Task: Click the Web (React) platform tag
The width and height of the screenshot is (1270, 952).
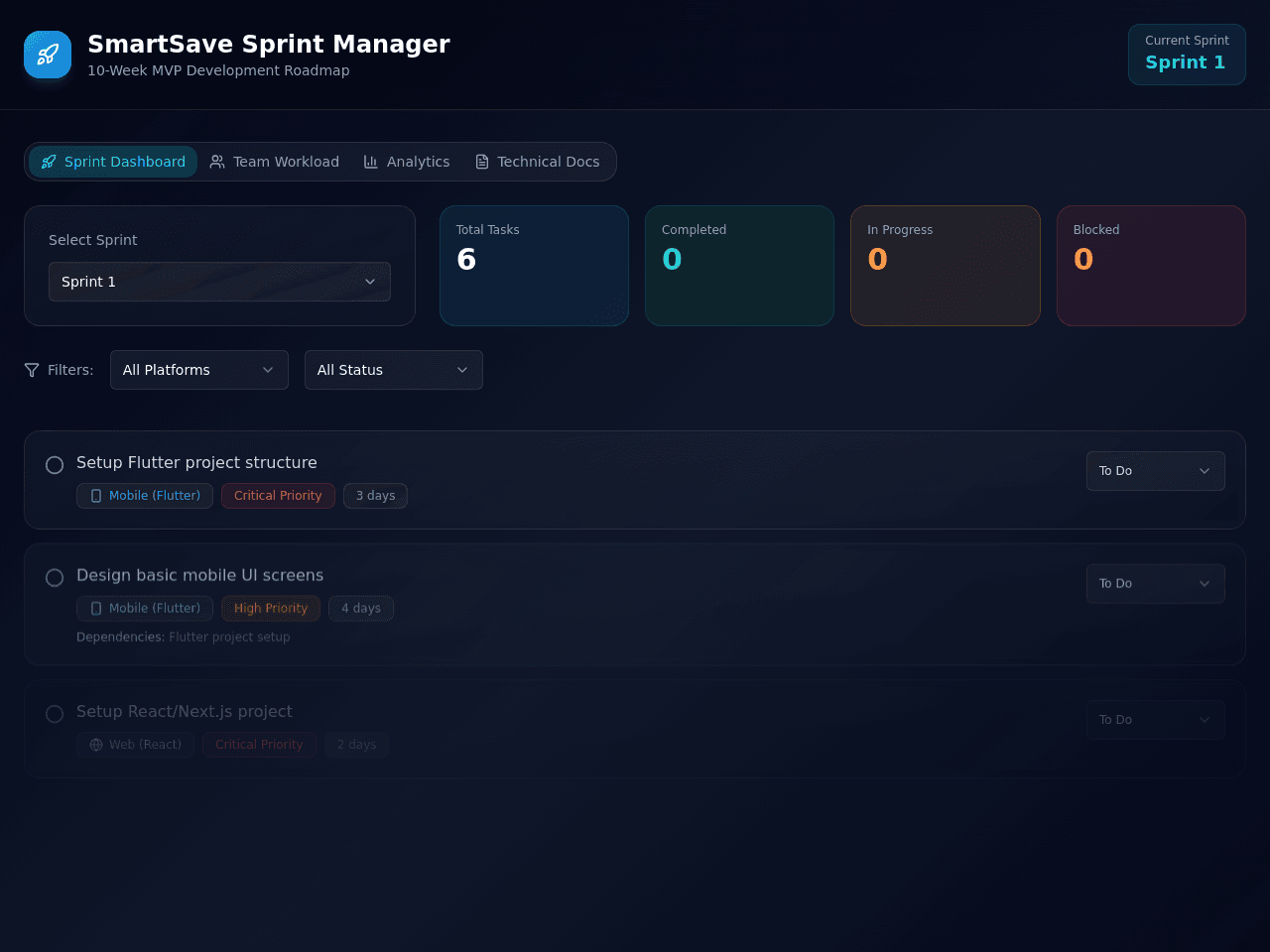Action: [135, 745]
